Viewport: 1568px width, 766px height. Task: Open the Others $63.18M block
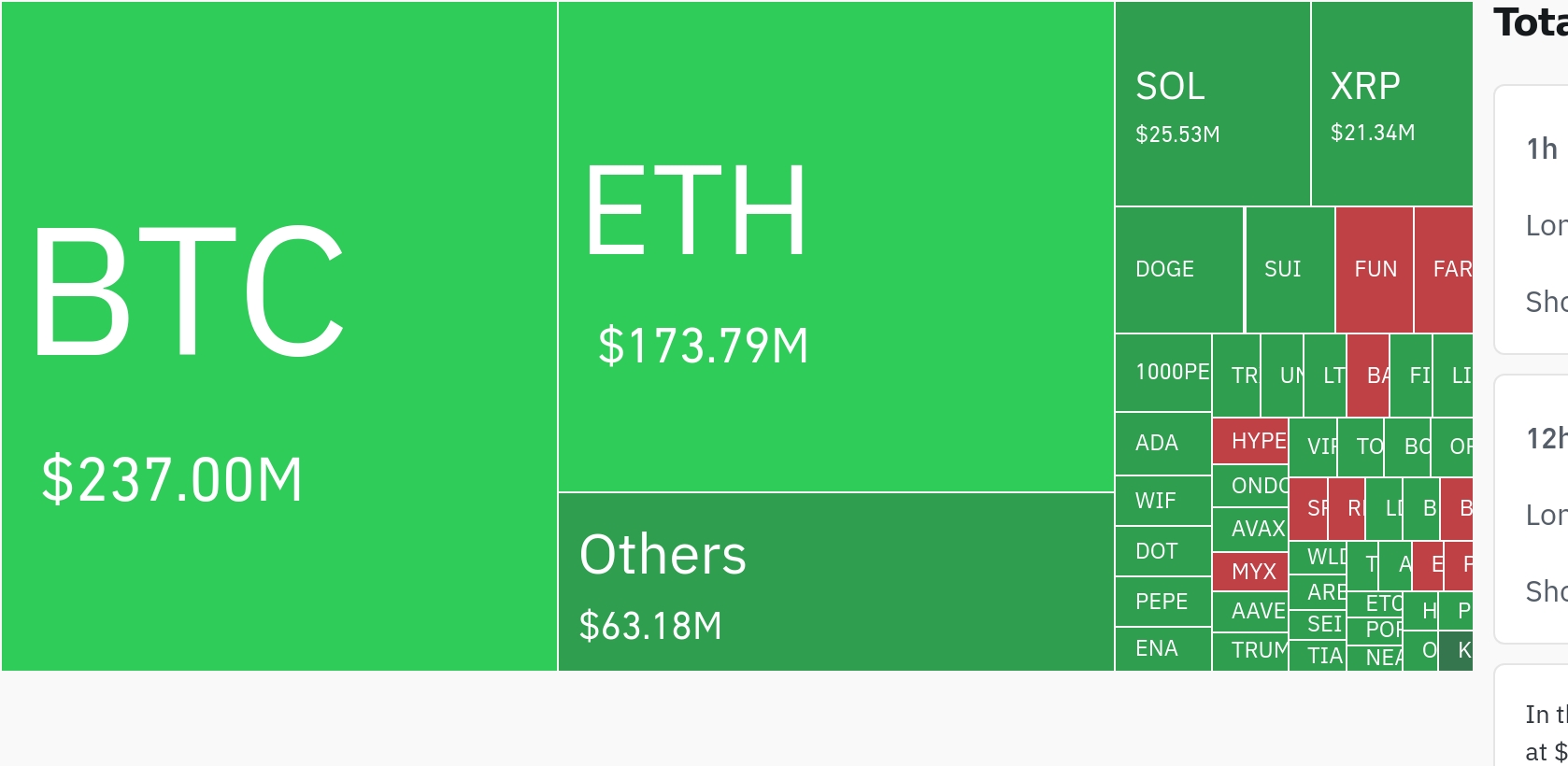click(x=836, y=582)
